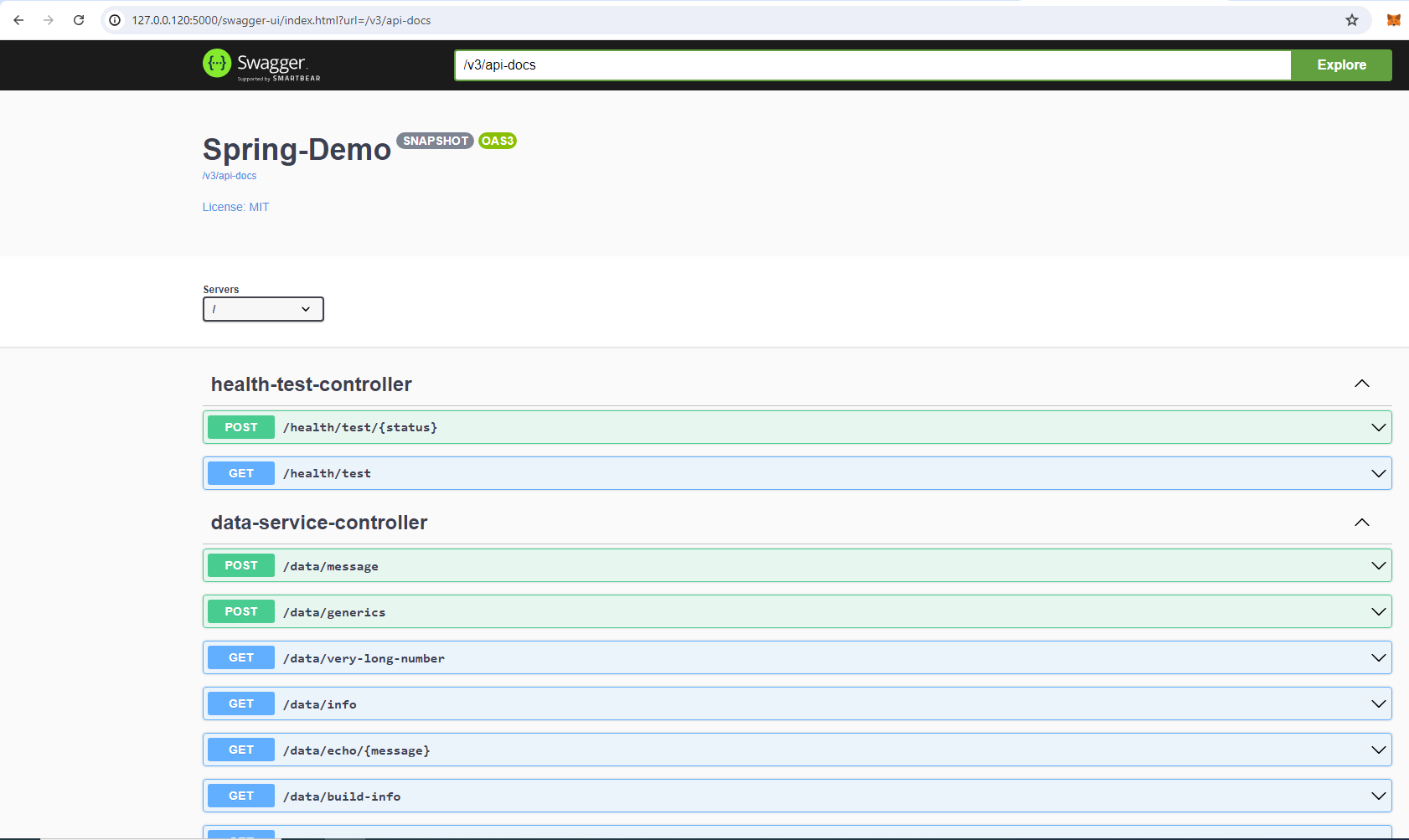
Task: Collapse the data-service-controller section
Action: pyautogui.click(x=1361, y=523)
